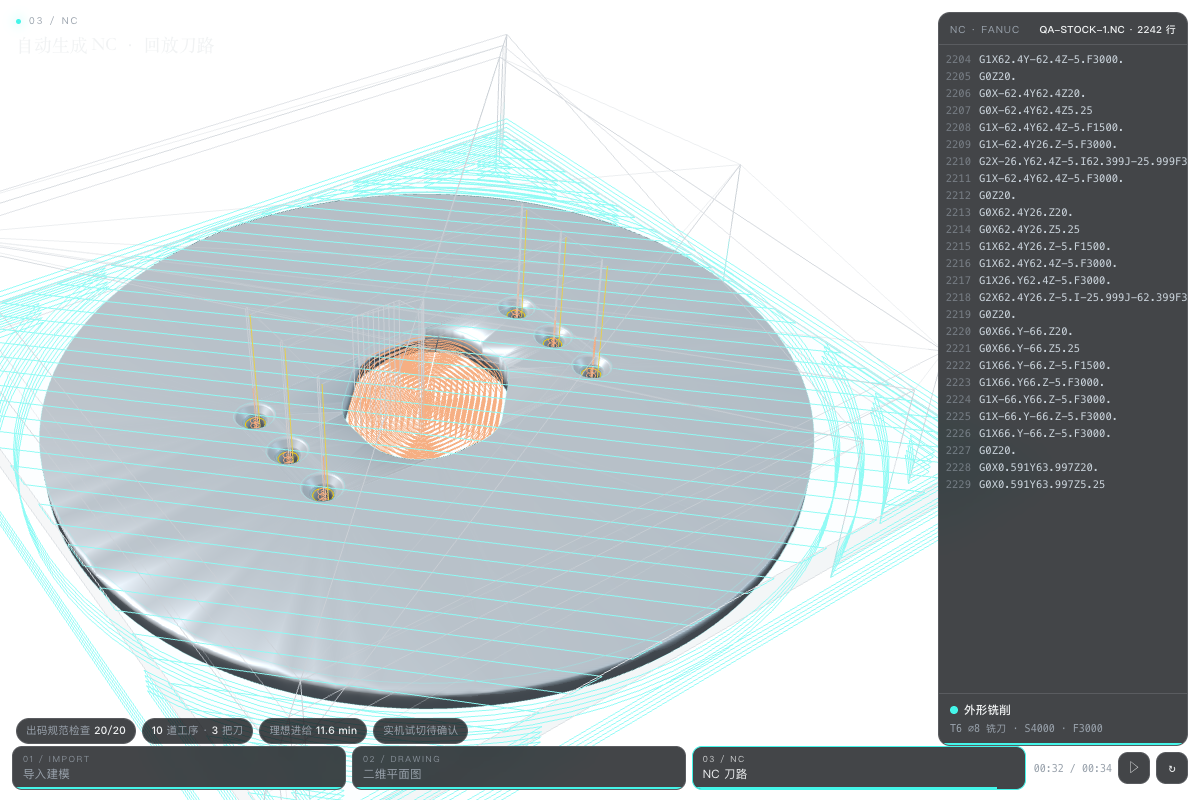Start toolpath playback with the play button

tap(1133, 768)
